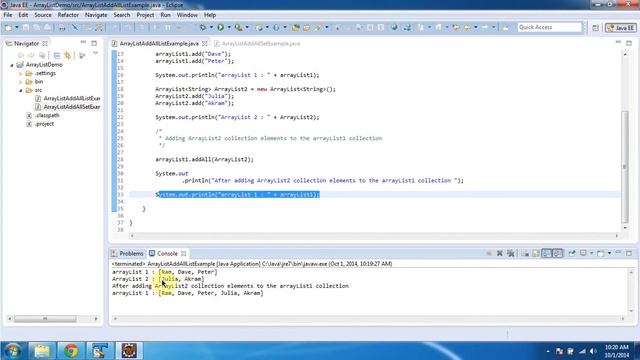The height and width of the screenshot is (360, 640).
Task: Open the Source menu
Action: (x=43, y=15)
